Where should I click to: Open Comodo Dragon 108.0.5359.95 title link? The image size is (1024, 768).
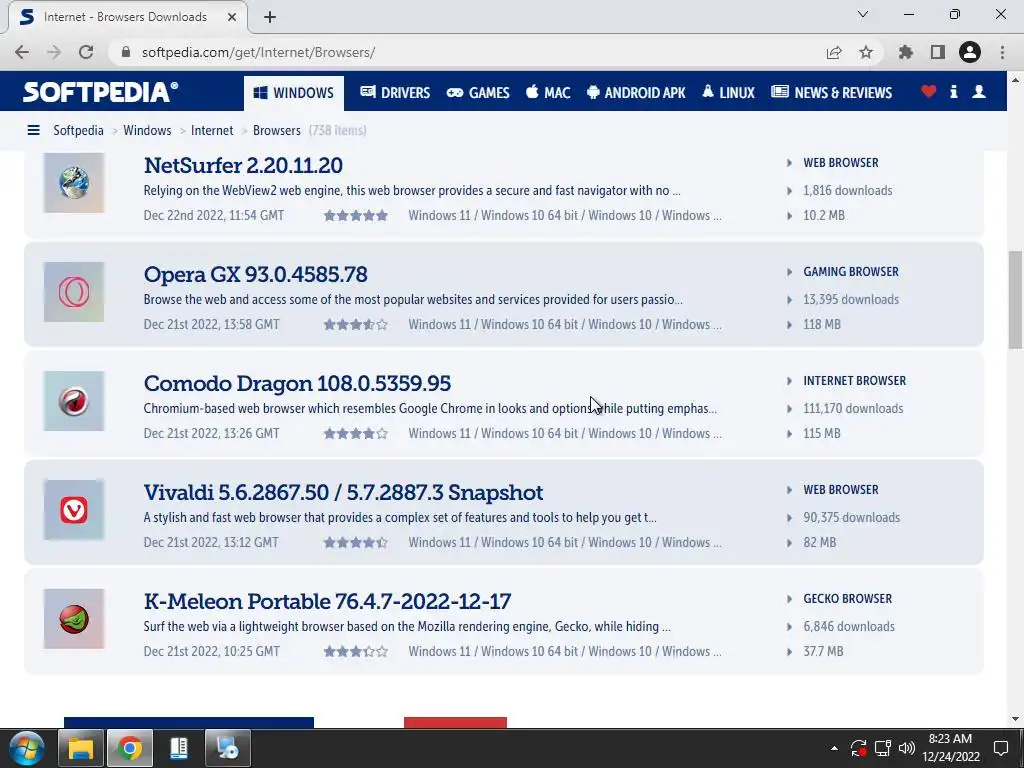coord(297,383)
